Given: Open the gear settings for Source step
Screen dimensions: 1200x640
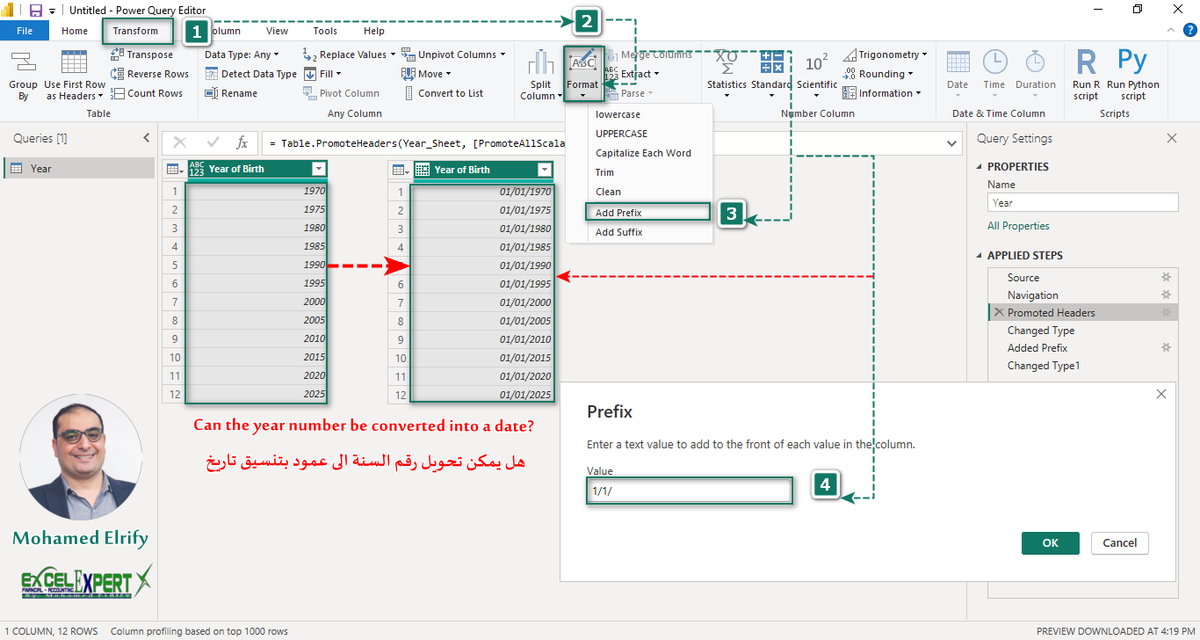Looking at the screenshot, I should (x=1165, y=277).
